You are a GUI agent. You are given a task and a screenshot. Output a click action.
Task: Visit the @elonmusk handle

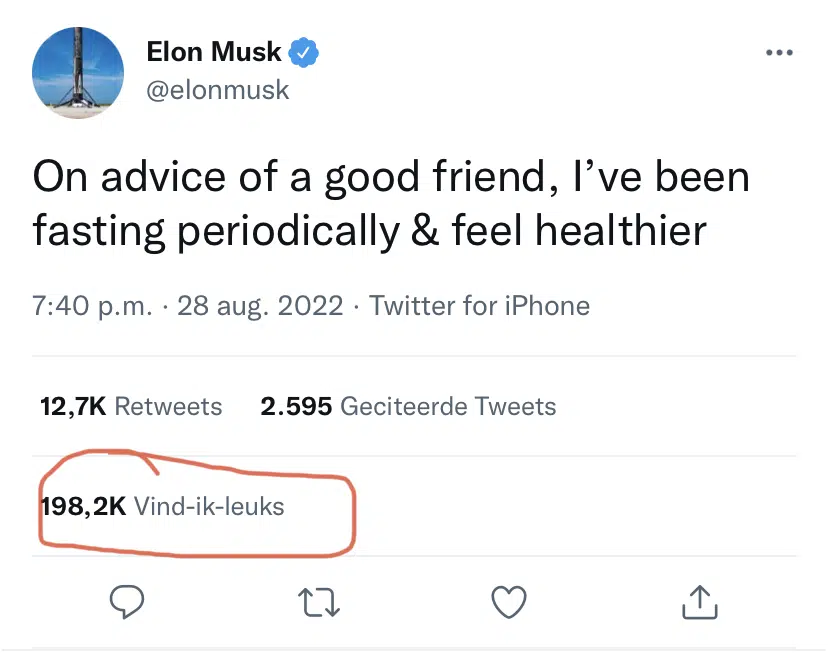coord(218,90)
